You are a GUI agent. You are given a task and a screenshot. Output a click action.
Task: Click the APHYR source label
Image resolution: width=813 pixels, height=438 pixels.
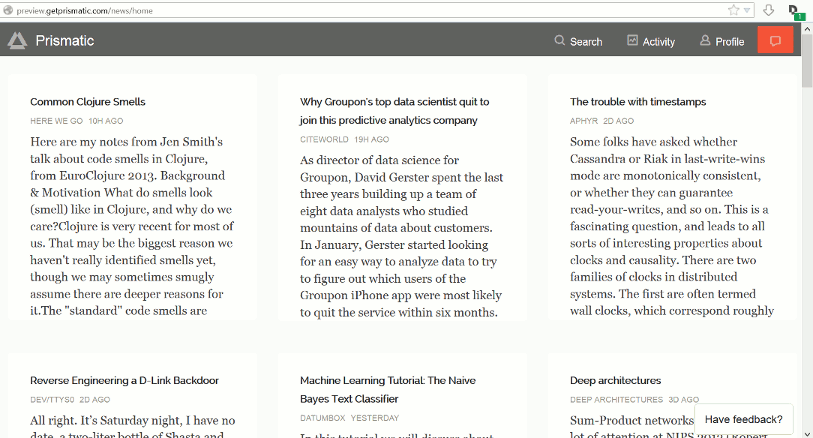coord(584,121)
